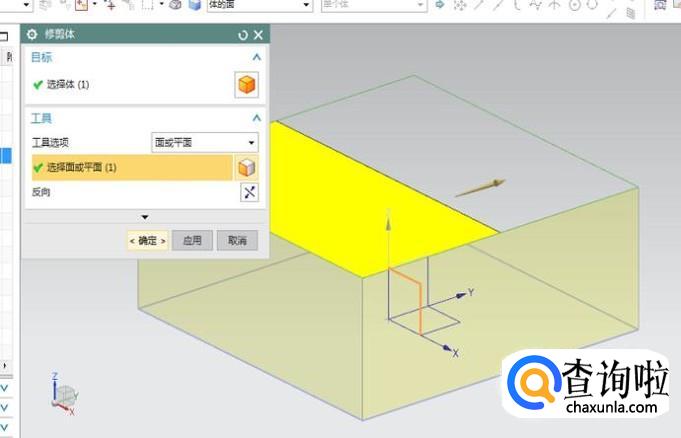
Task: Click the blue cube icon before 体的面
Action: click(x=195, y=4)
